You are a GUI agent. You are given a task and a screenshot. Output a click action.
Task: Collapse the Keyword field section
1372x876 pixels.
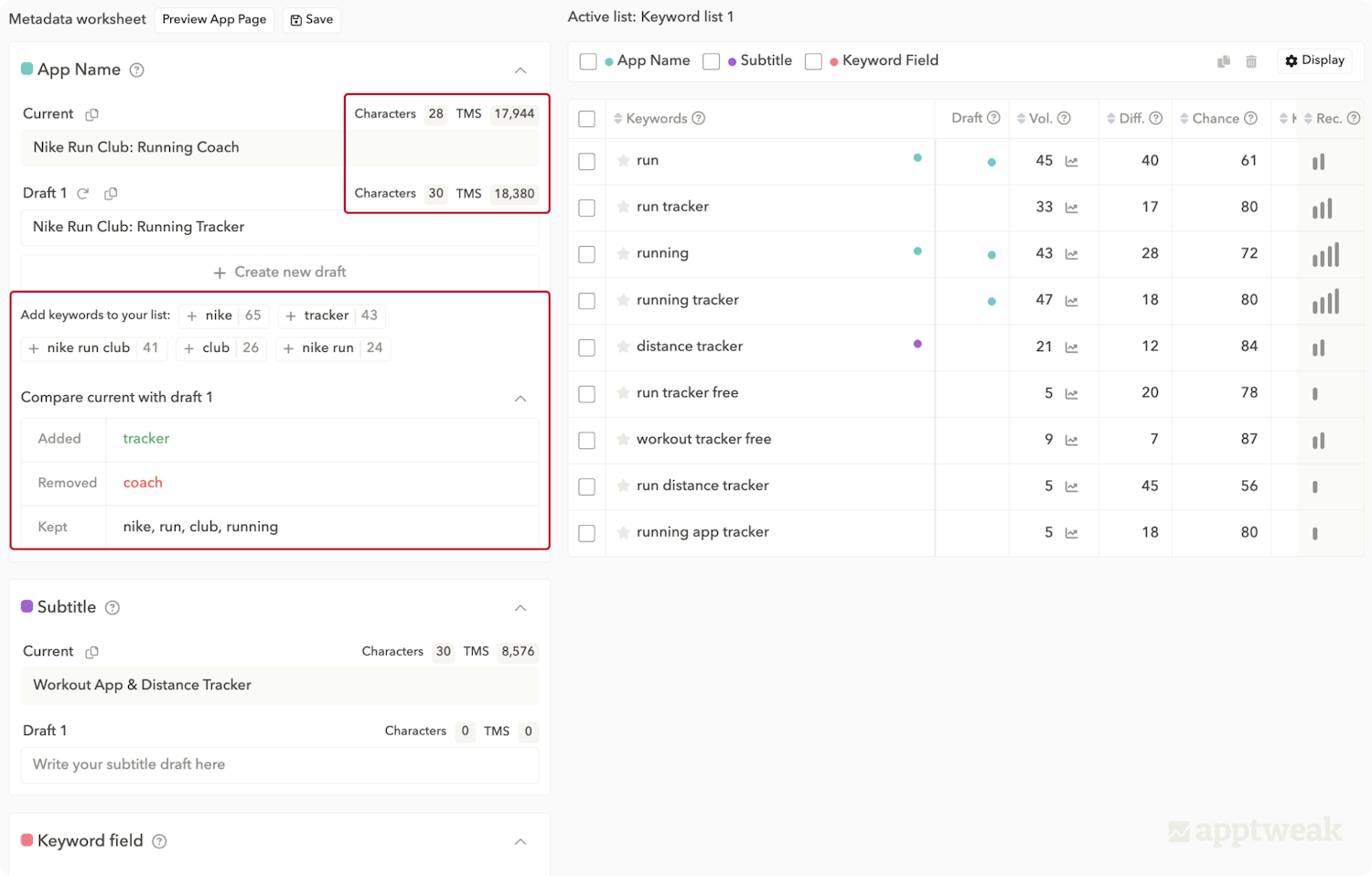[520, 842]
